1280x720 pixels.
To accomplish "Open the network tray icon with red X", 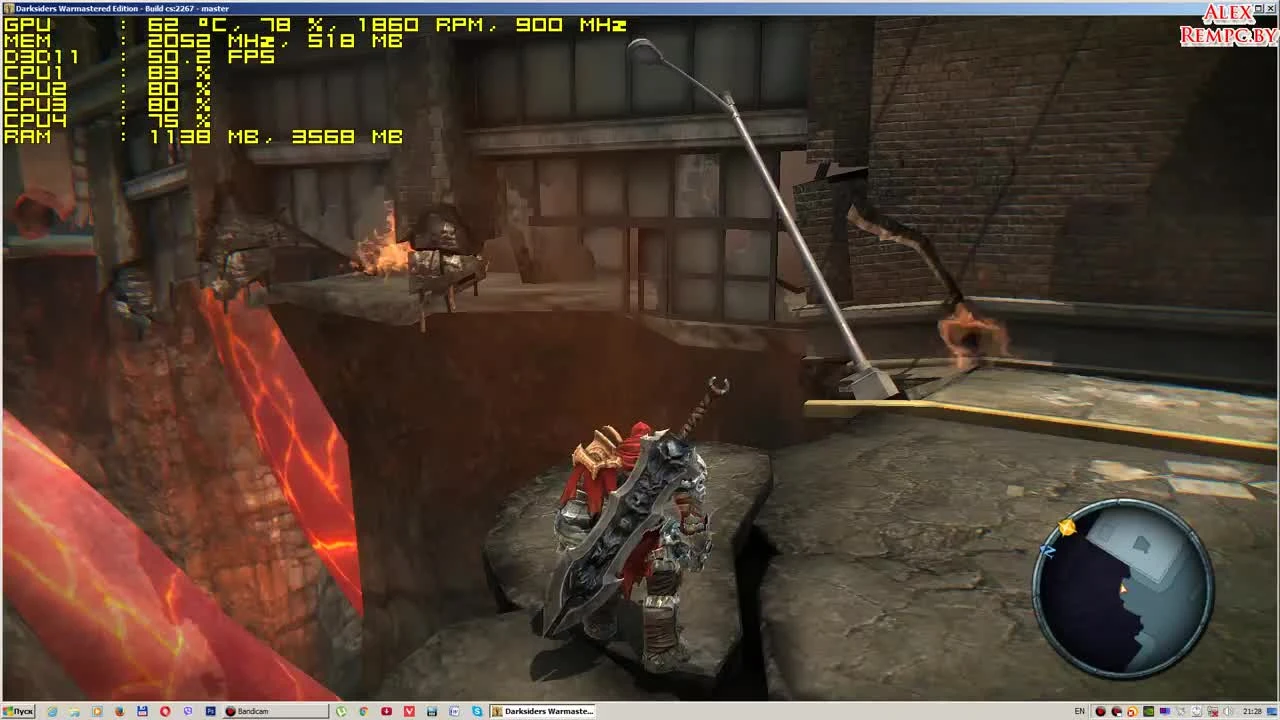I will coord(1213,711).
